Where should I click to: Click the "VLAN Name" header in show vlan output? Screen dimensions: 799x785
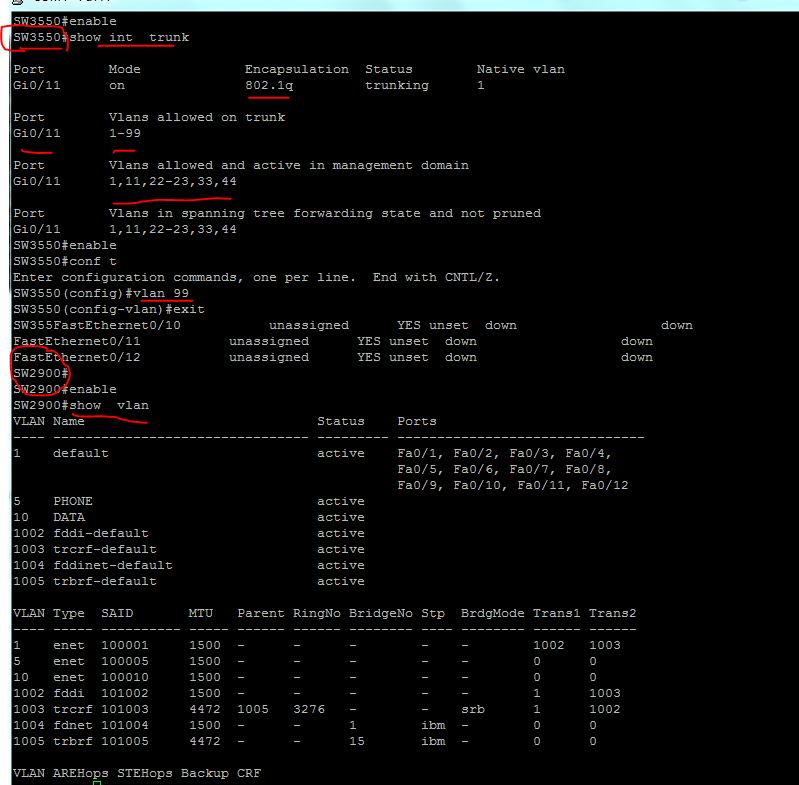pos(49,421)
